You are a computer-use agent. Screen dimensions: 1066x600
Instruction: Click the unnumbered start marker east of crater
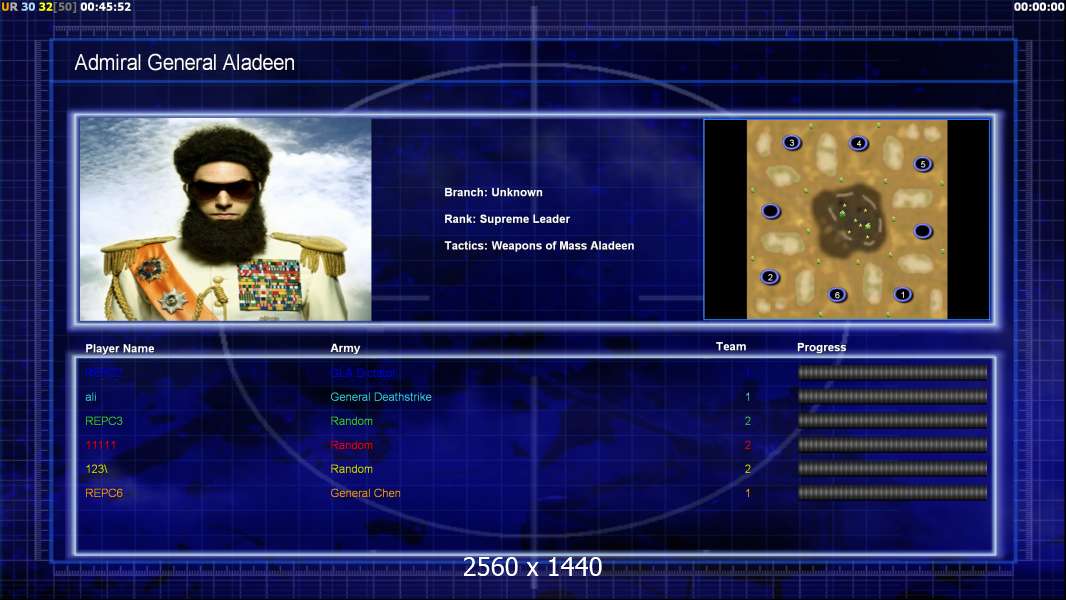923,231
